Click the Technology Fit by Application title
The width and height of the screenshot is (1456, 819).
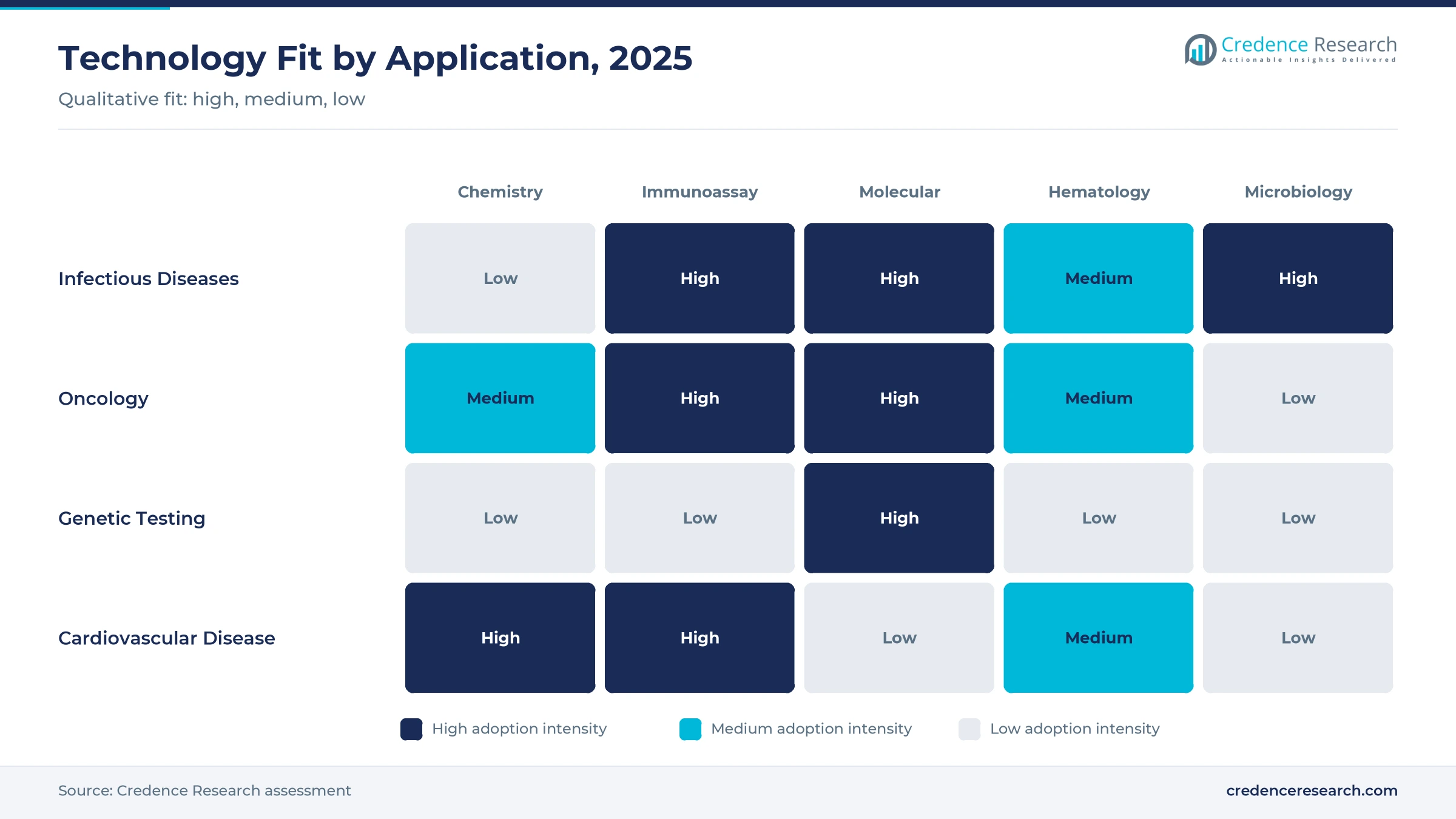(375, 59)
